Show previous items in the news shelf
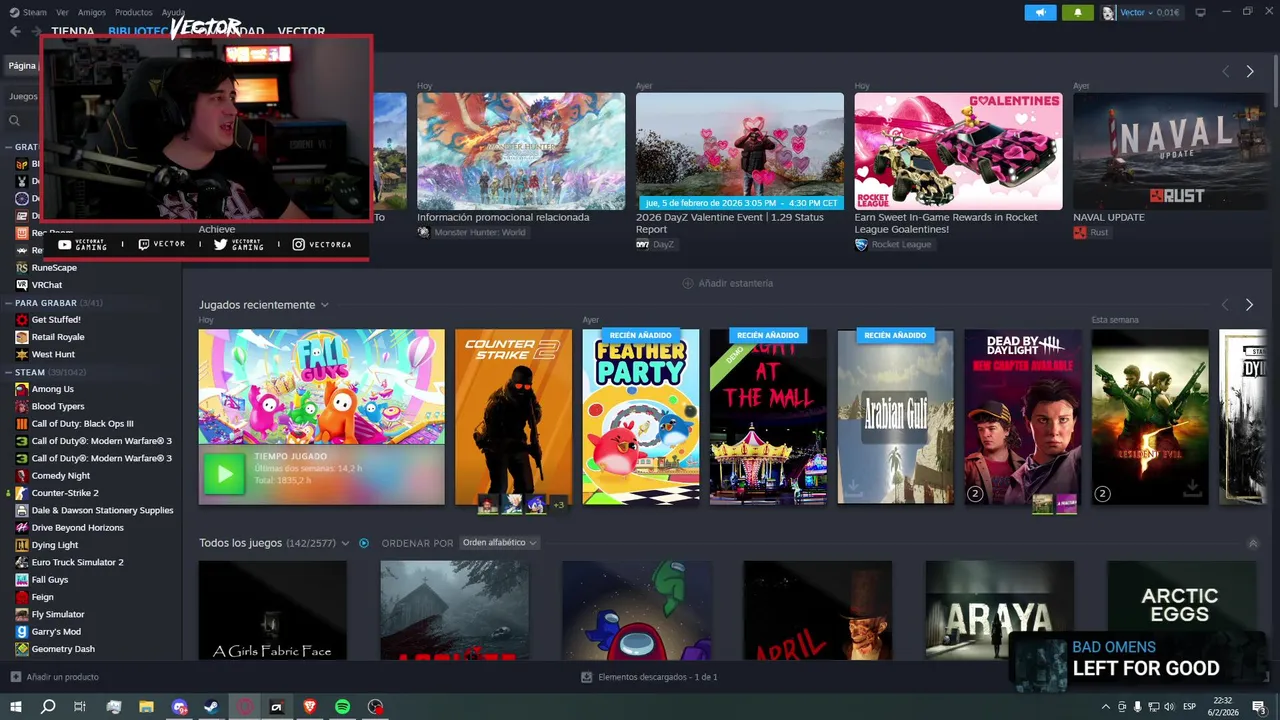The width and height of the screenshot is (1280, 720). pyautogui.click(x=1225, y=72)
